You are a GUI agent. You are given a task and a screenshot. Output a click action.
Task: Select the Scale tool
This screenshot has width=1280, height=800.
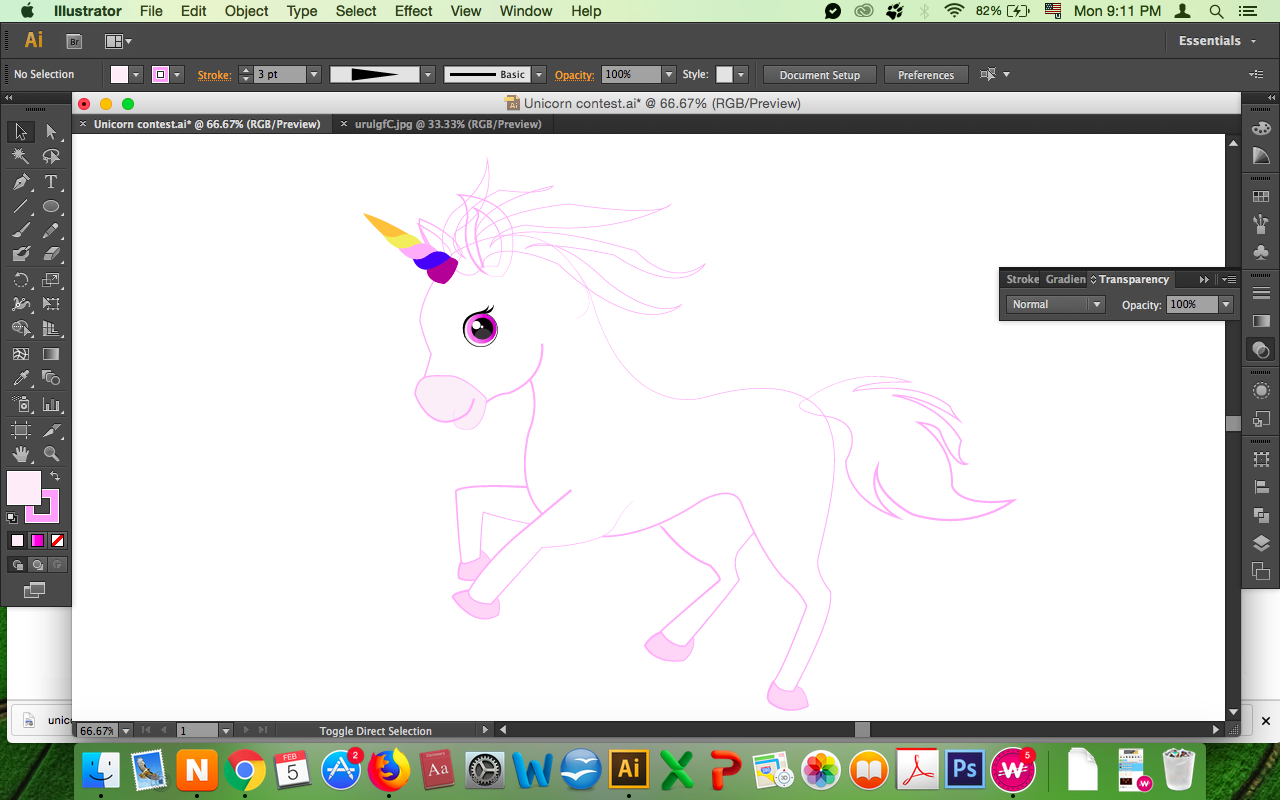click(x=51, y=280)
